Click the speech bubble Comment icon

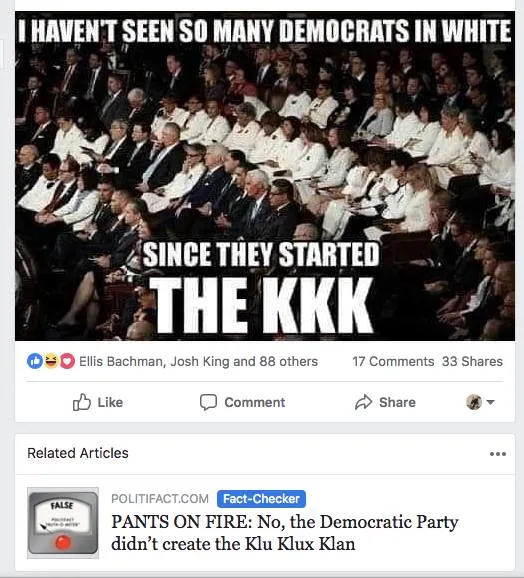(x=208, y=402)
